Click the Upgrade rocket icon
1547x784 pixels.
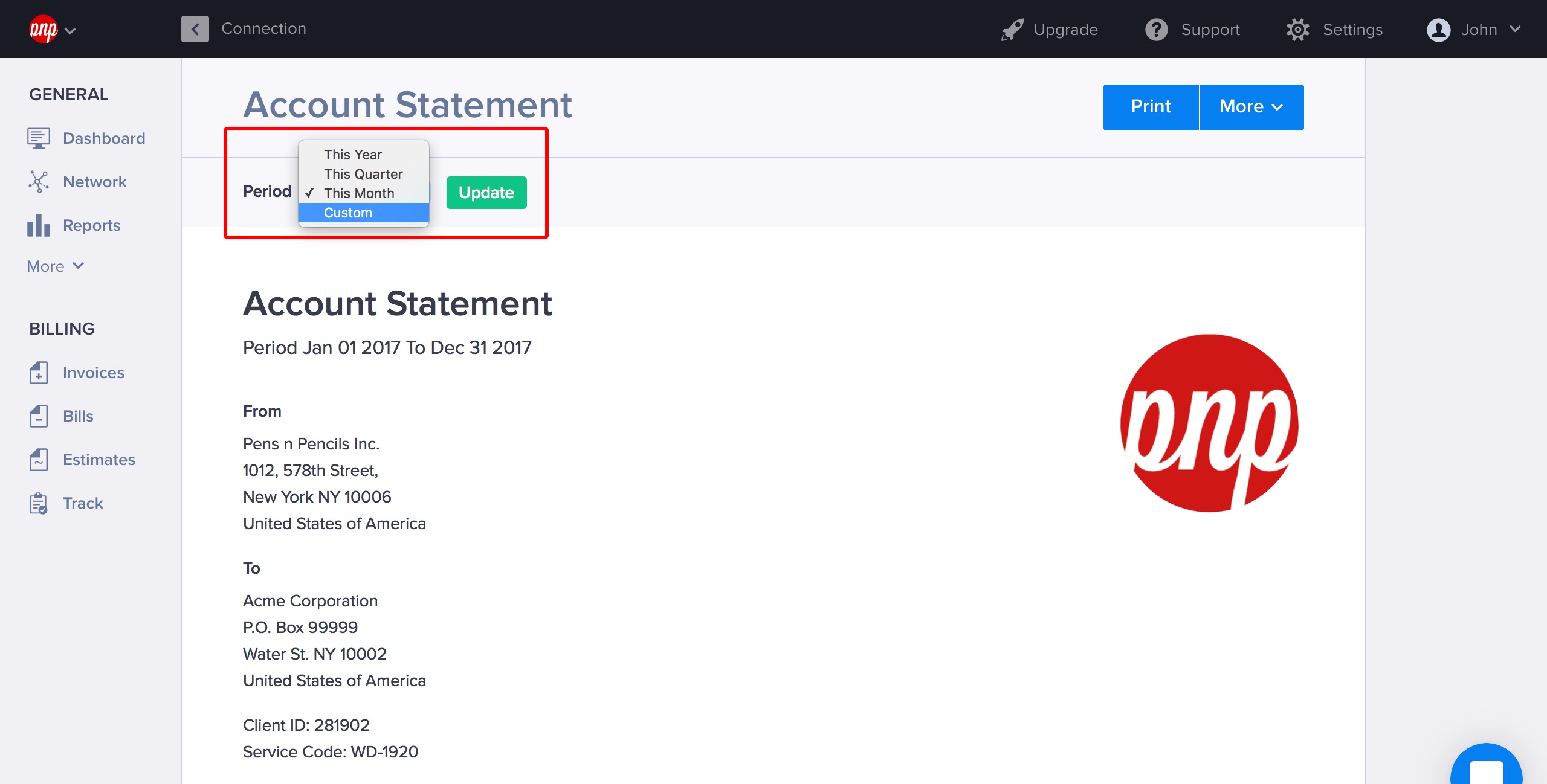tap(1012, 30)
